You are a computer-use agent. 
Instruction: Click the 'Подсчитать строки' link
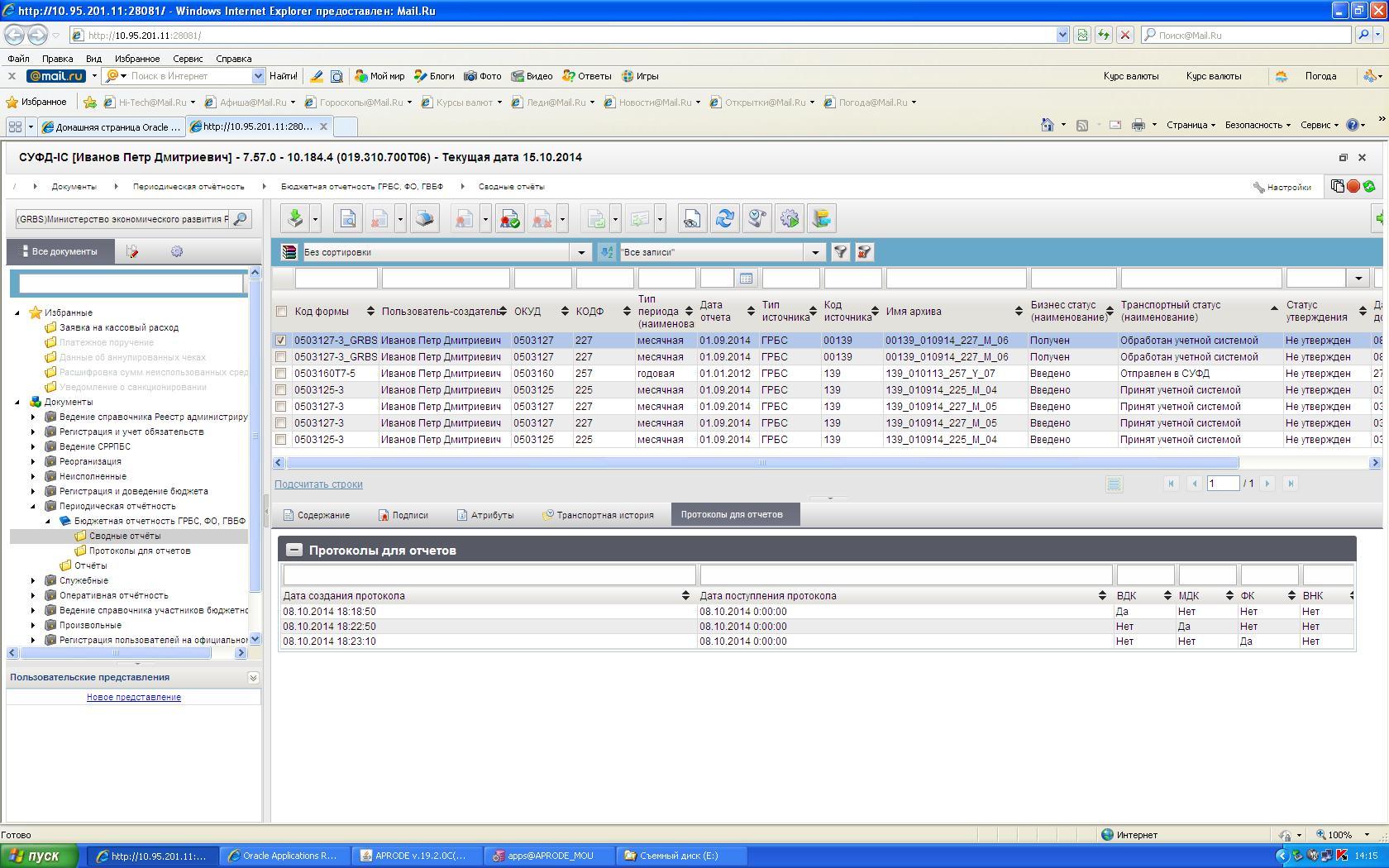[x=318, y=484]
